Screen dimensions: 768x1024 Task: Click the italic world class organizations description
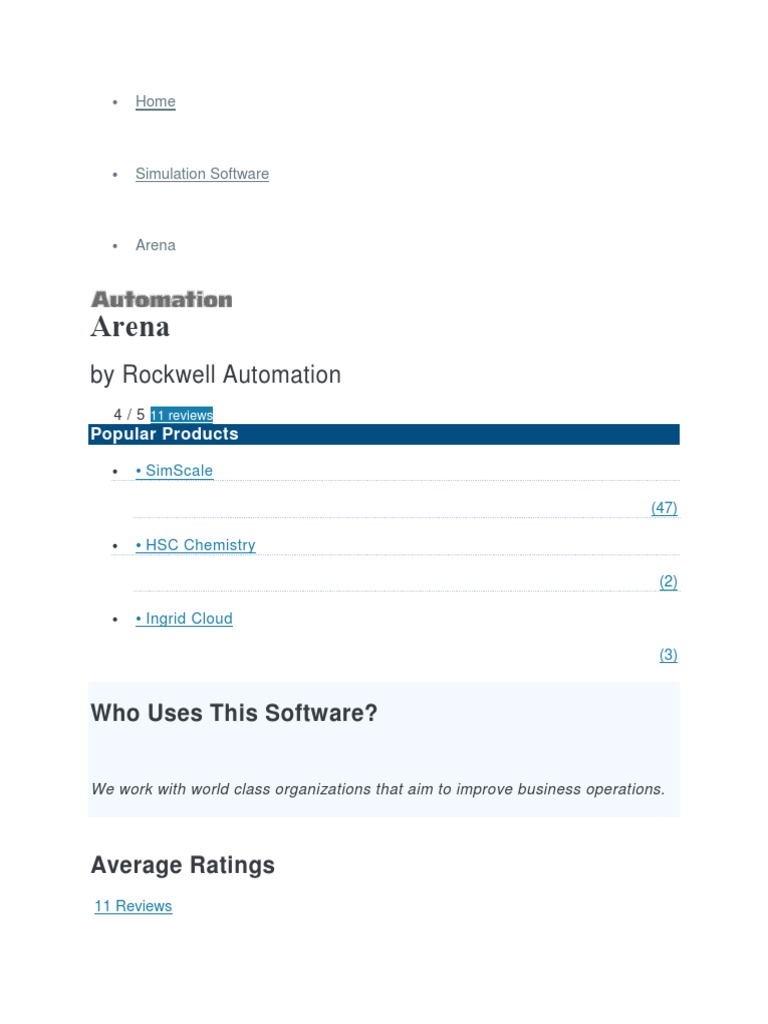click(x=378, y=789)
